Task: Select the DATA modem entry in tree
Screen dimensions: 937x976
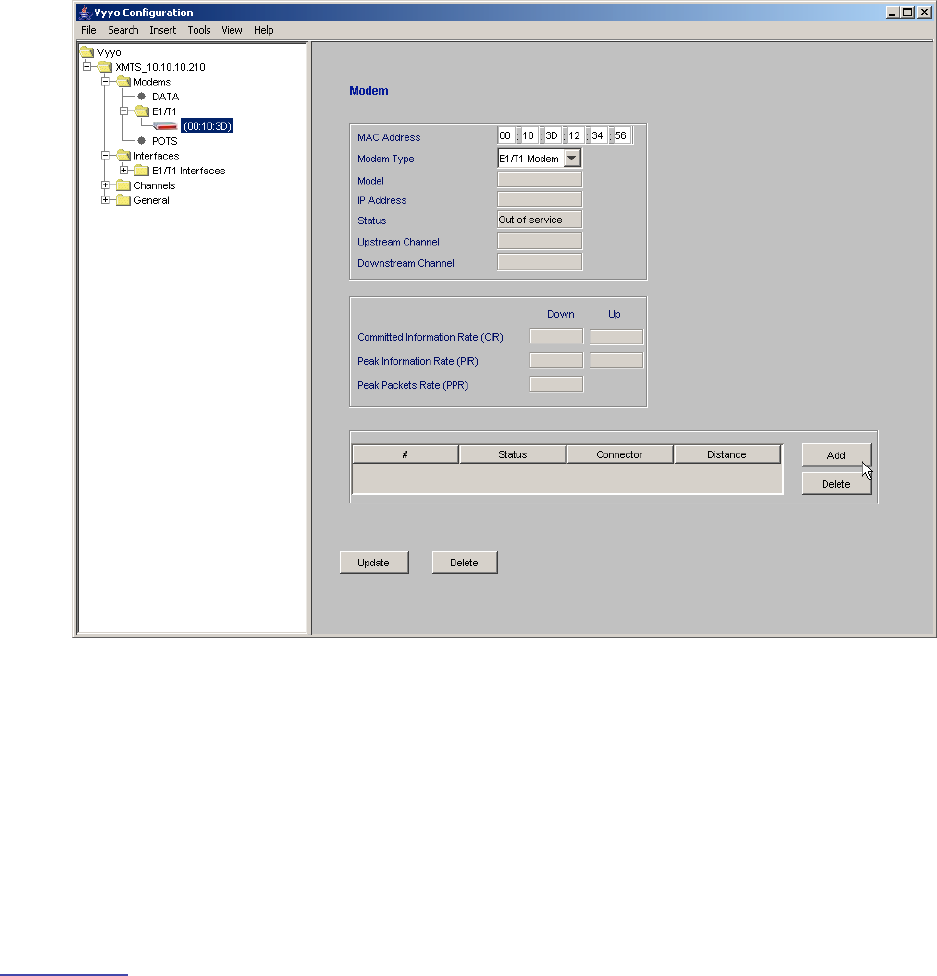Action: pyautogui.click(x=166, y=96)
